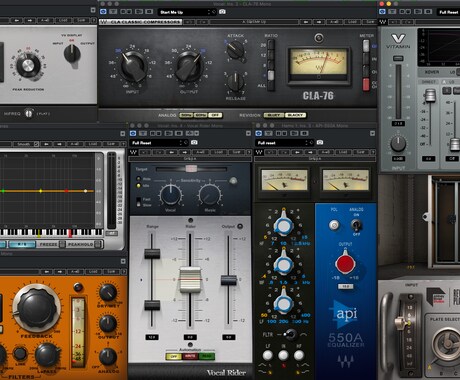460x380 pixels.
Task: Click the A→B button in CLA-76 toolbar
Action: tap(334, 22)
